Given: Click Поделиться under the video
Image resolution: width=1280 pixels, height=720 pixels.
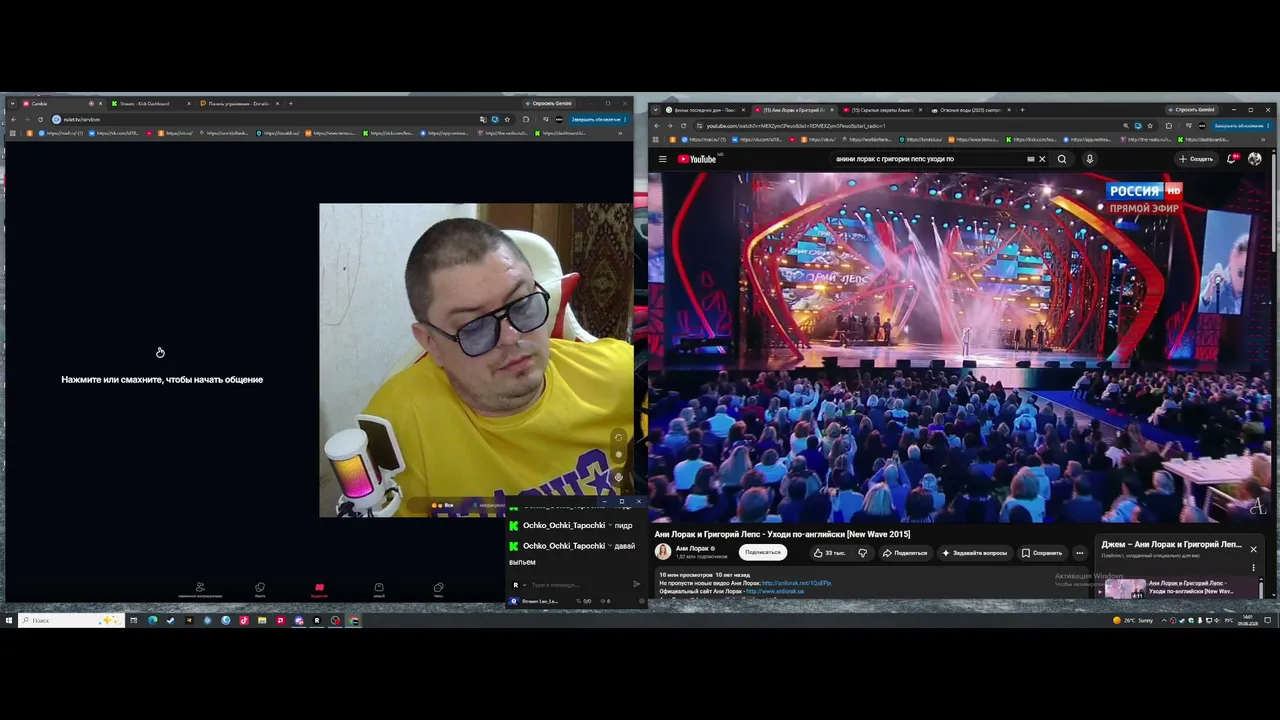Looking at the screenshot, I should [x=905, y=553].
